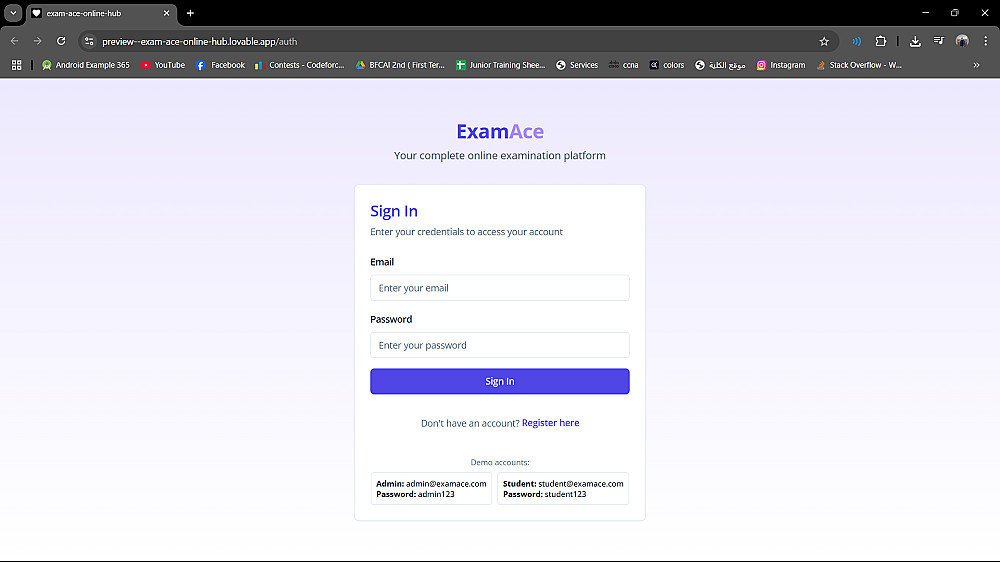
Task: Click the blue sound wave extension icon
Action: pyautogui.click(x=857, y=41)
